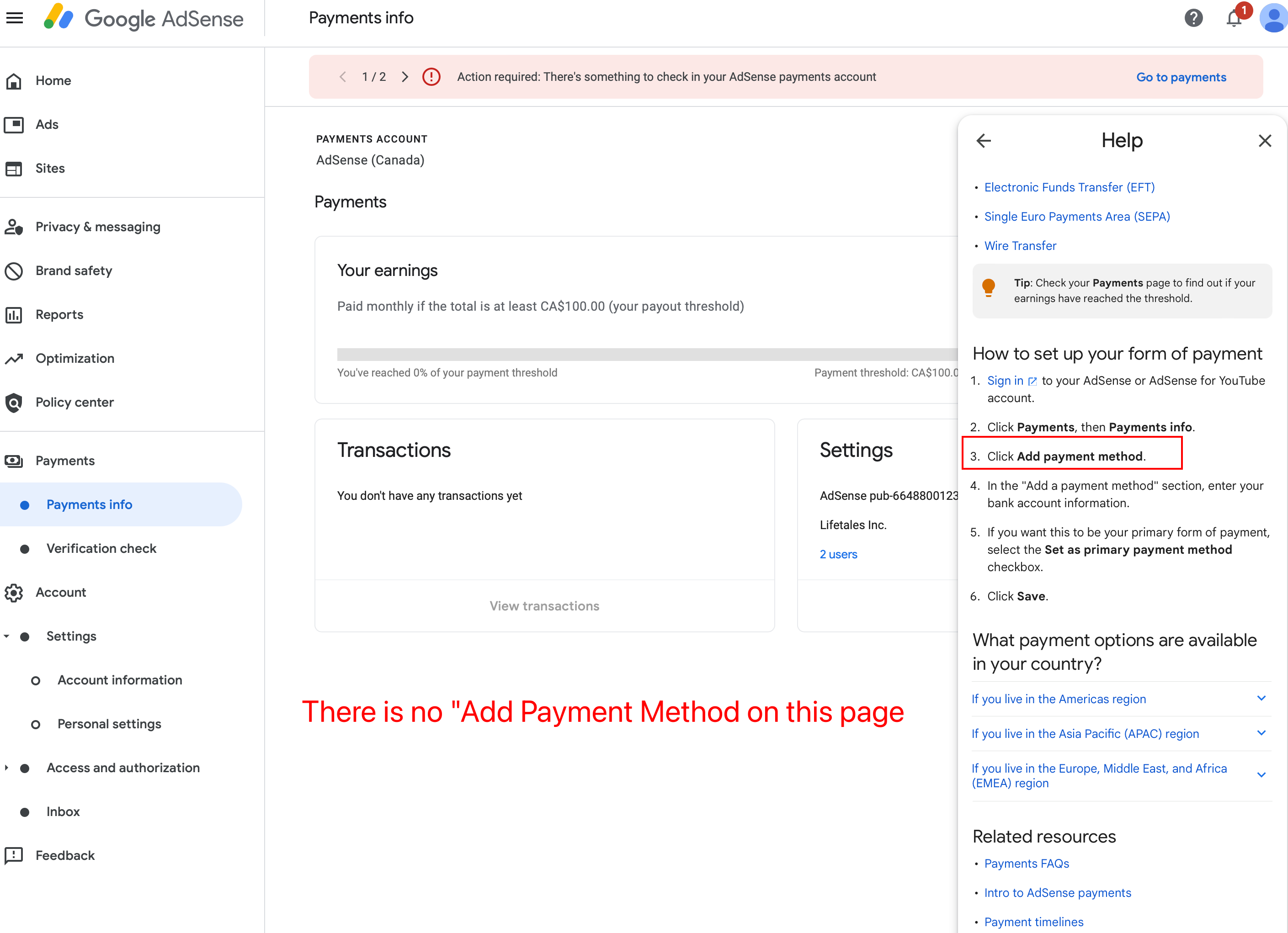The width and height of the screenshot is (1288, 933).
Task: Open the notifications bell
Action: tap(1234, 18)
